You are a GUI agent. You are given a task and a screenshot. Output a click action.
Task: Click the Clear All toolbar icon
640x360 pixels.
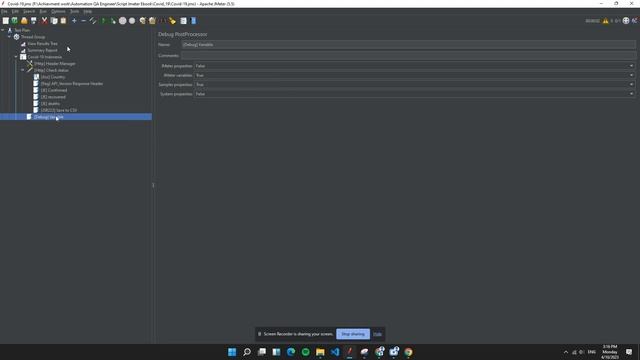click(x=152, y=21)
